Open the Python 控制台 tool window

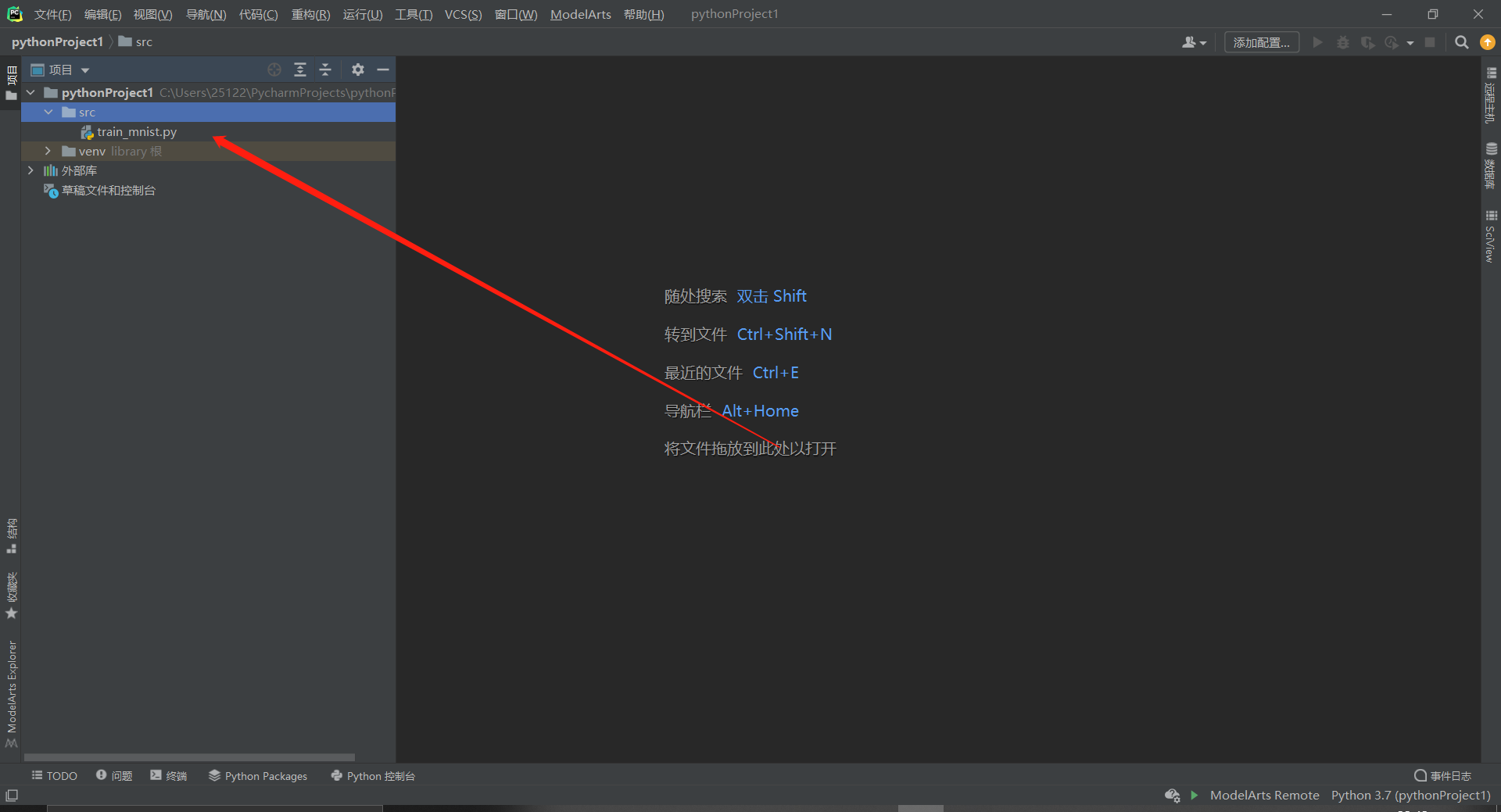pyautogui.click(x=373, y=775)
